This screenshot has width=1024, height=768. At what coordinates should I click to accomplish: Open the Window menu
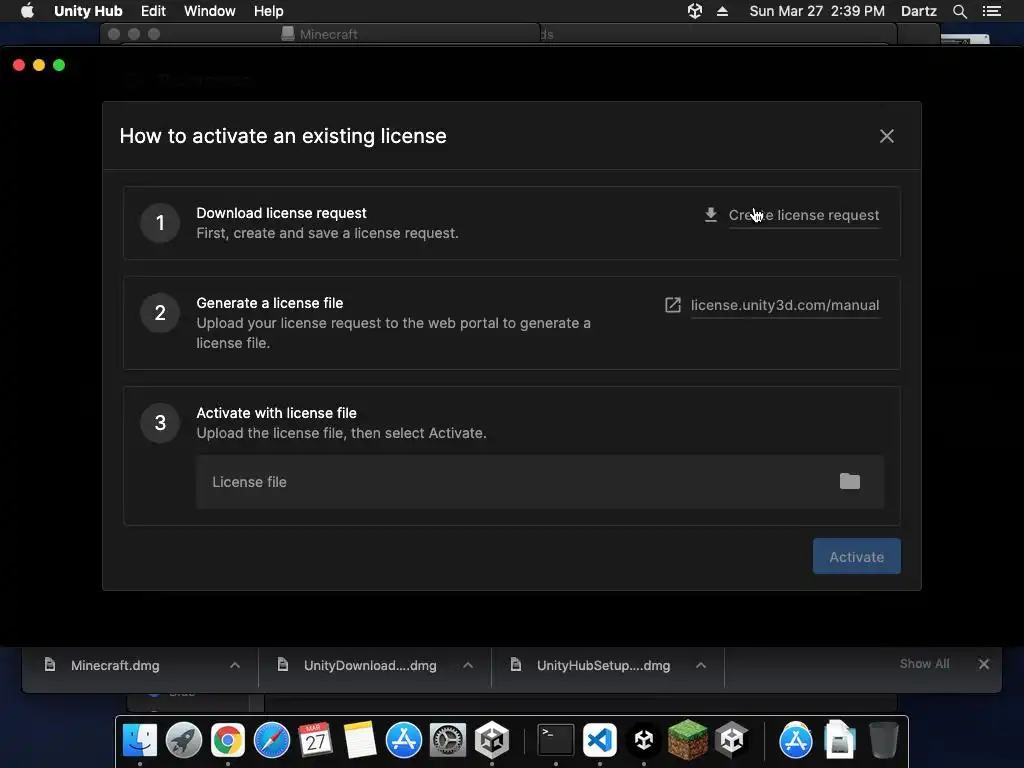pos(210,11)
